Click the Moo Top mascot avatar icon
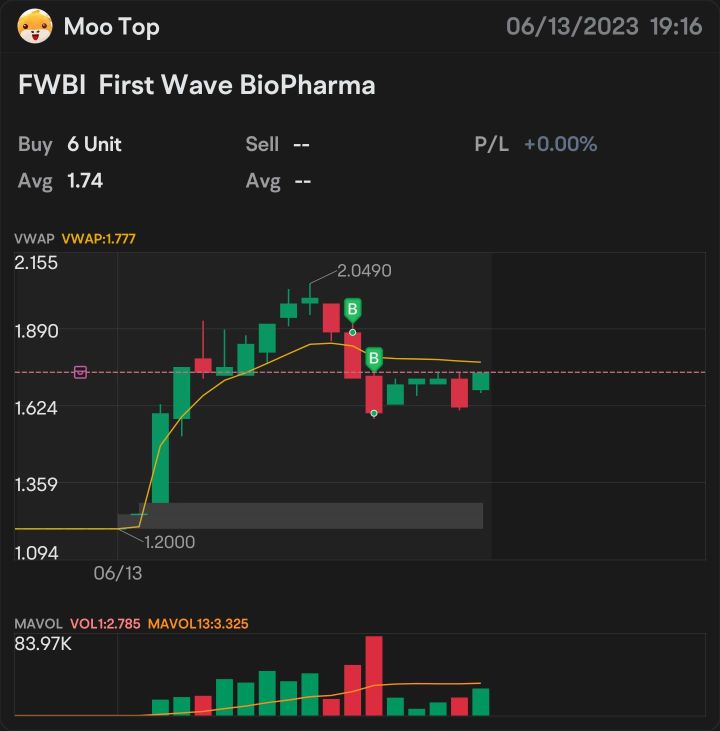This screenshot has width=720, height=731. pos(35,26)
